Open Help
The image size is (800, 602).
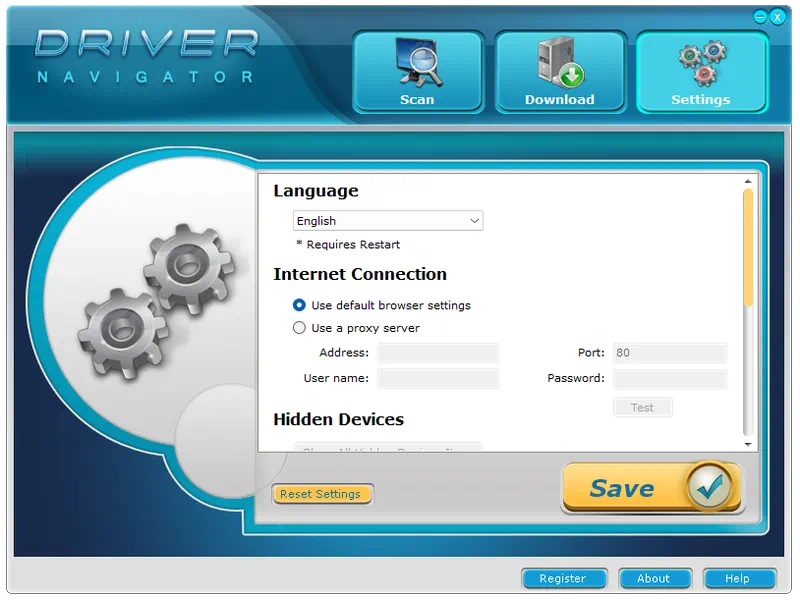(739, 579)
